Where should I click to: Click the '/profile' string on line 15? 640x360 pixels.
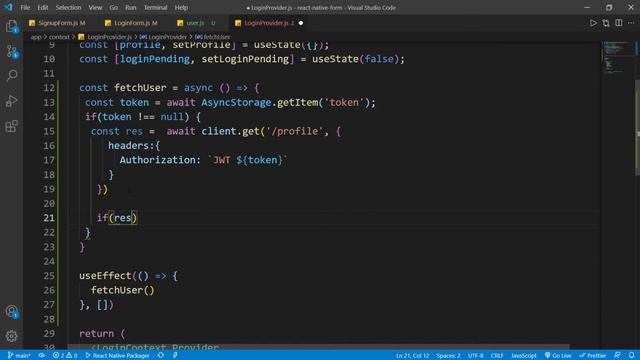coord(294,131)
